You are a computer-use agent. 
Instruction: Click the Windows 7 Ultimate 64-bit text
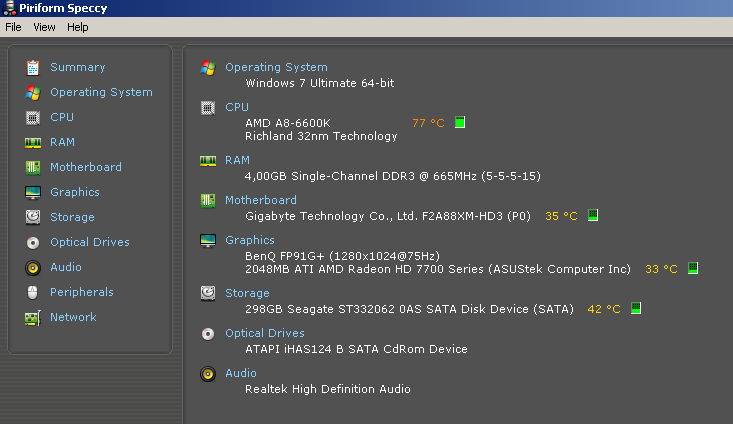coord(320,83)
